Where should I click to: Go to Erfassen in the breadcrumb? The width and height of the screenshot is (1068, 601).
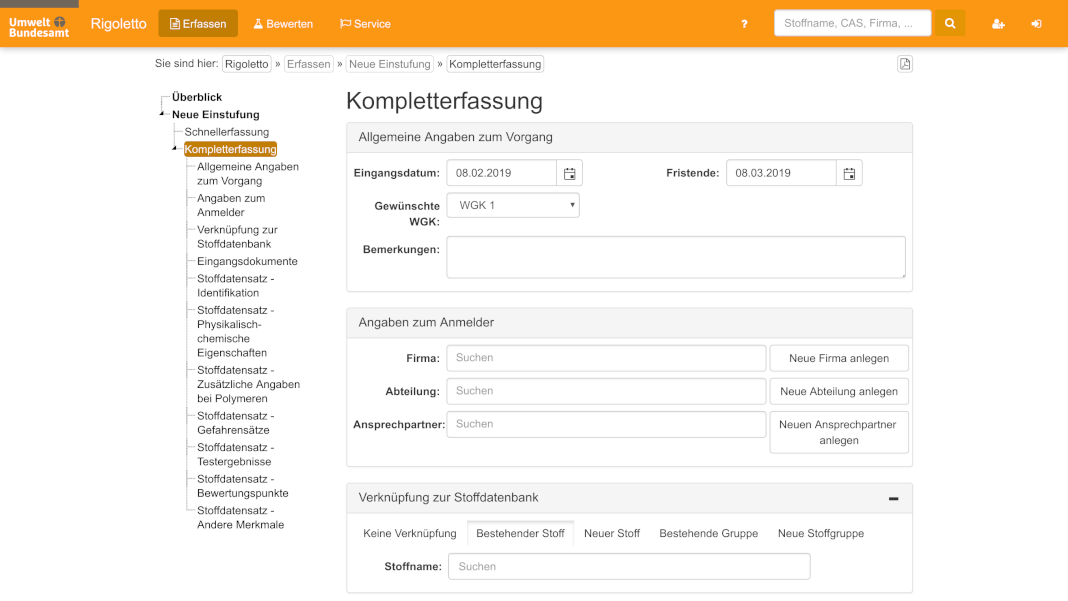309,64
